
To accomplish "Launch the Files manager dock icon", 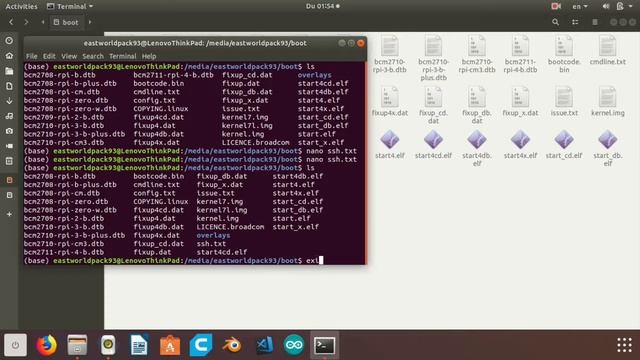I will (x=77, y=345).
